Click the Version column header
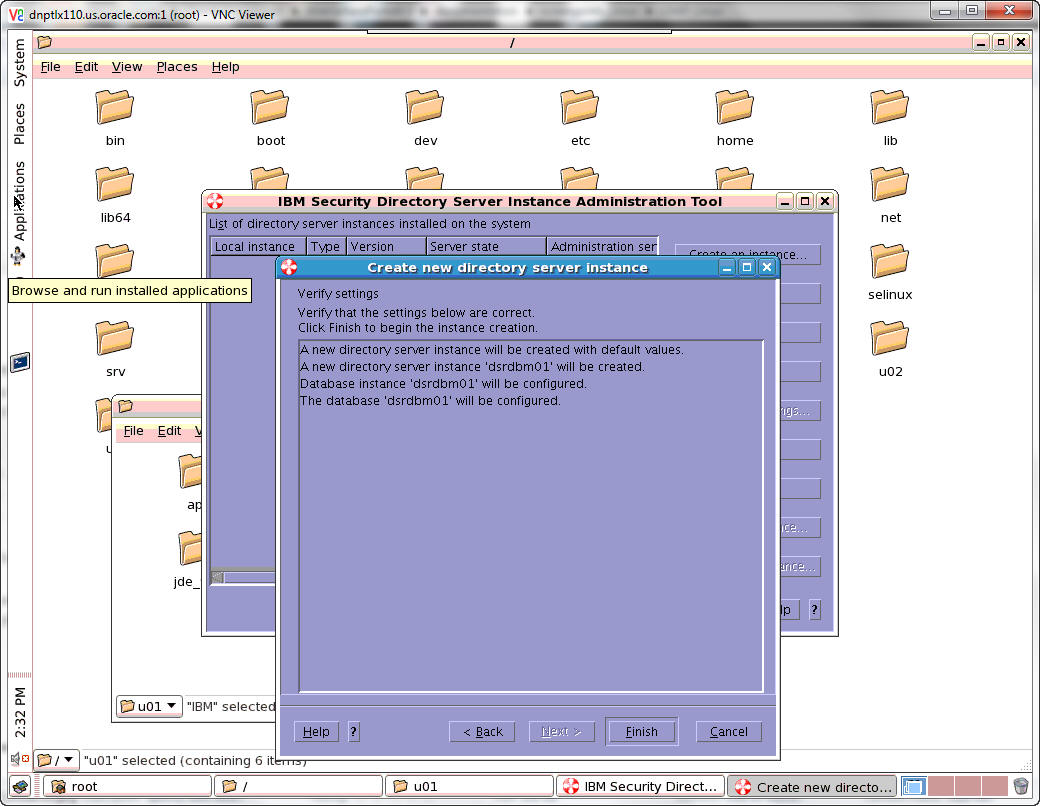 click(x=385, y=247)
